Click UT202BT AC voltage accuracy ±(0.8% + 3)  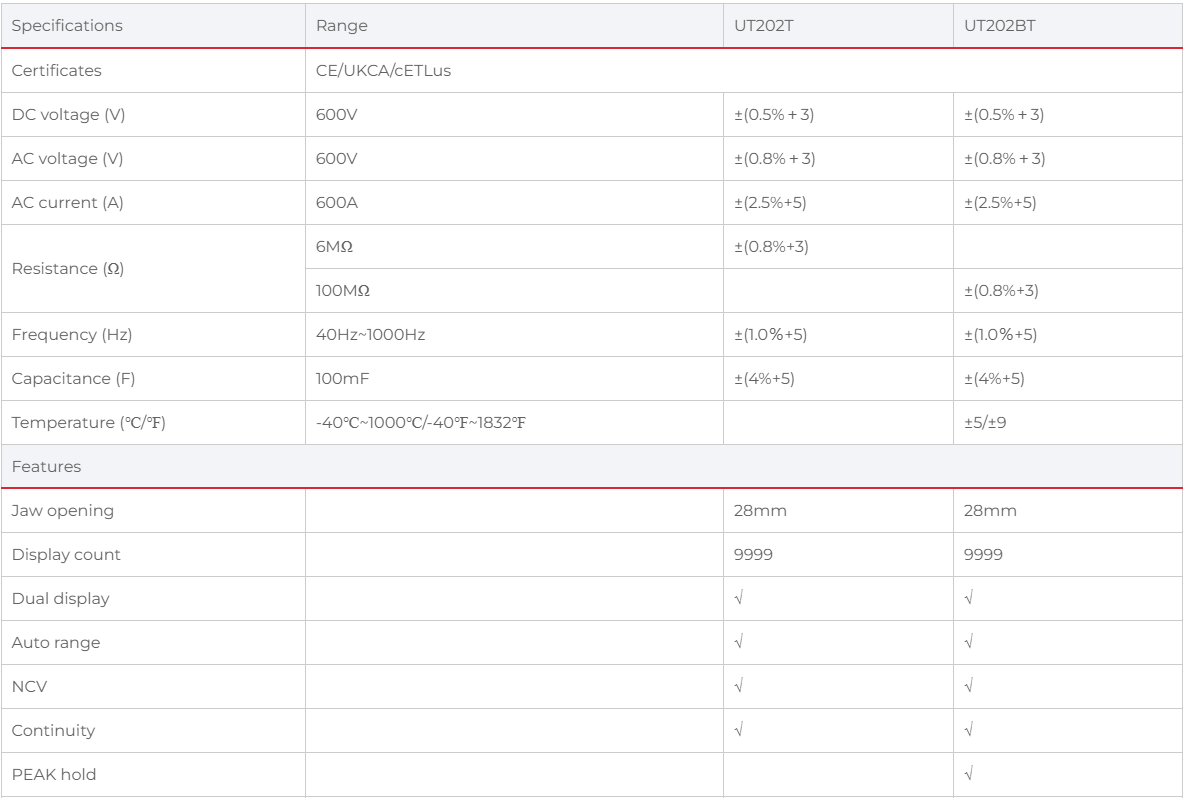tap(1004, 159)
